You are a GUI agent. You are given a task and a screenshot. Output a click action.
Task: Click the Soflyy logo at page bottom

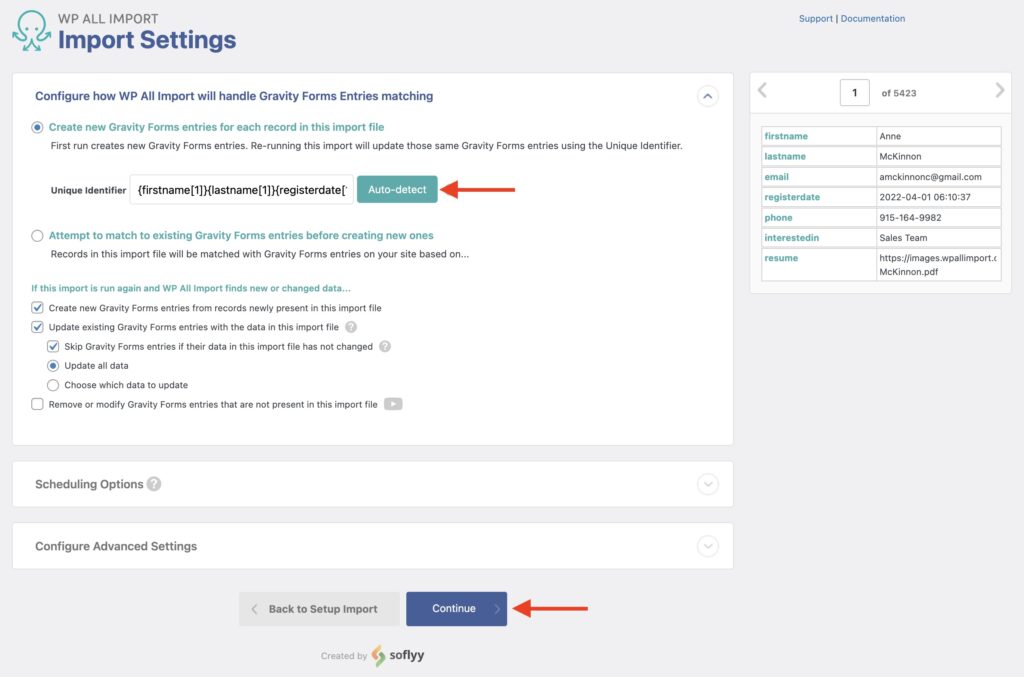click(398, 655)
